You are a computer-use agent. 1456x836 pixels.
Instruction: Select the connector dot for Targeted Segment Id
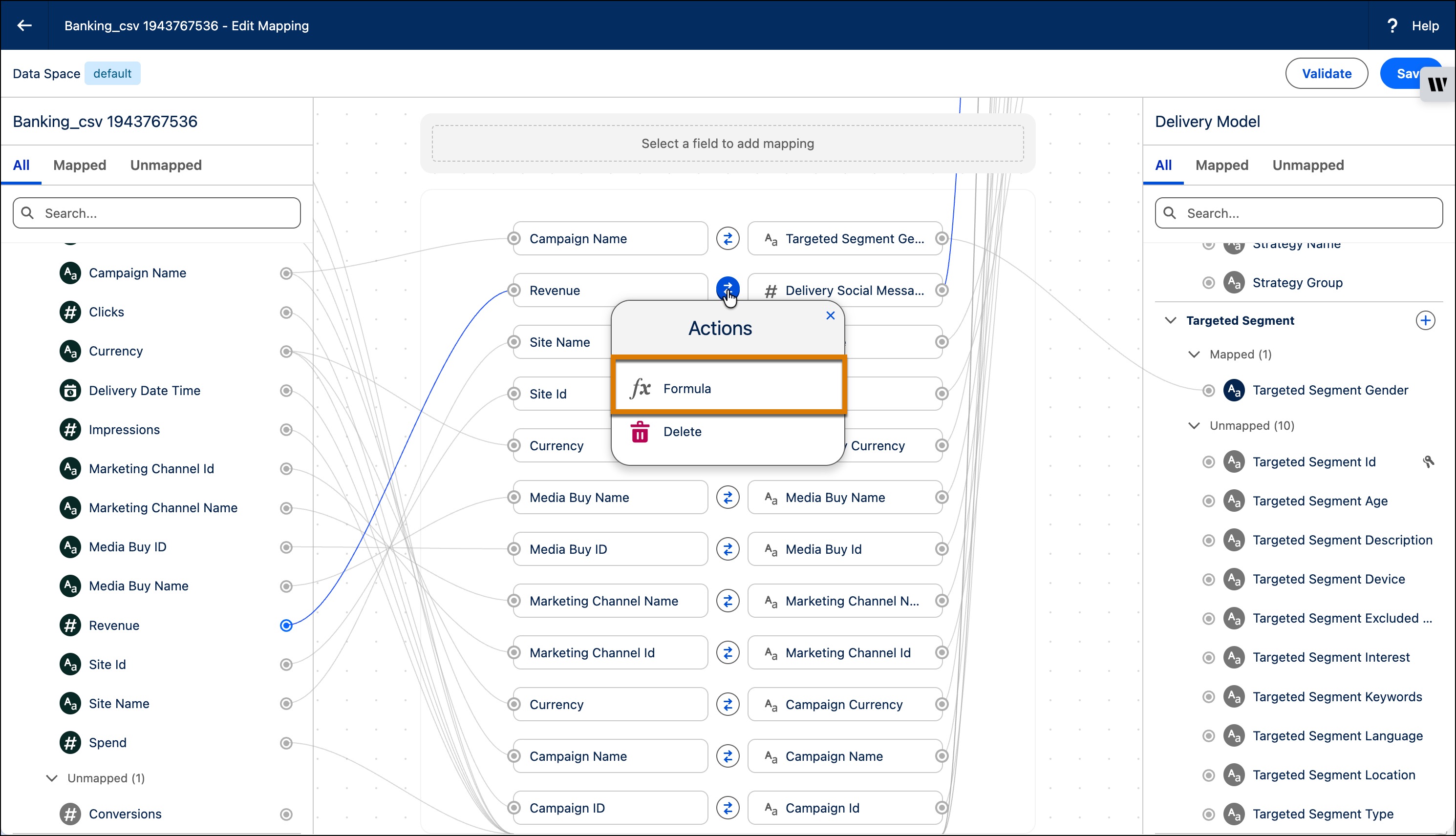[x=1208, y=461]
